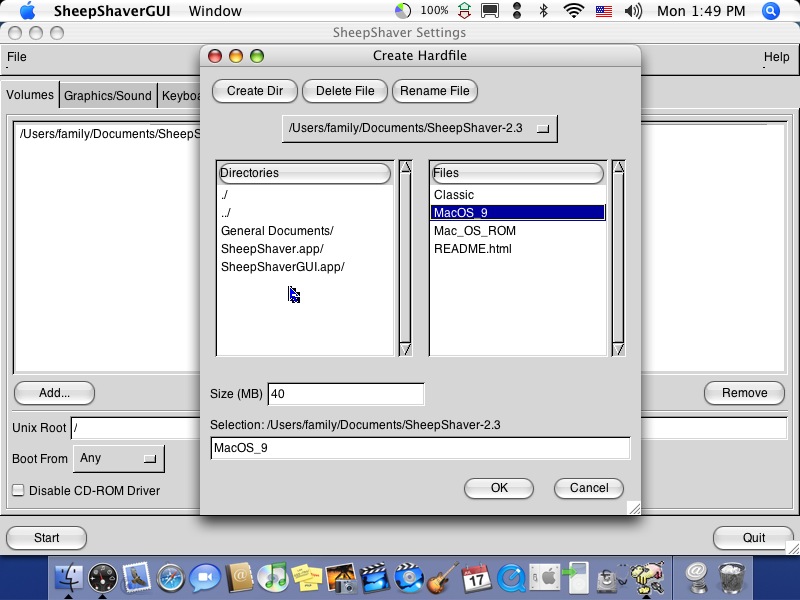Click Directories list scroll-down arrow
Screen dimensions: 800x600
pos(406,349)
